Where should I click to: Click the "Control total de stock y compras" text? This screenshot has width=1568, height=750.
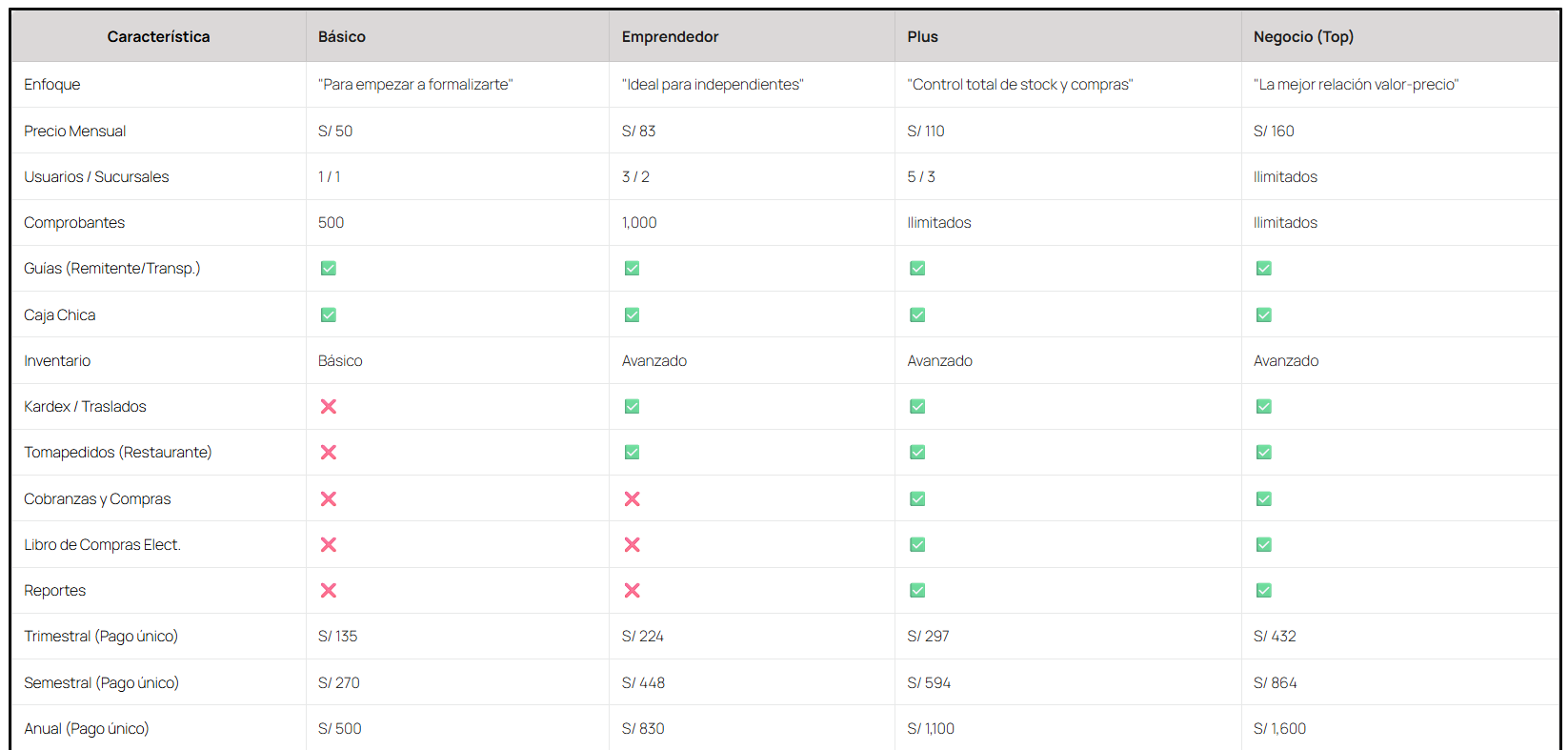(1019, 85)
